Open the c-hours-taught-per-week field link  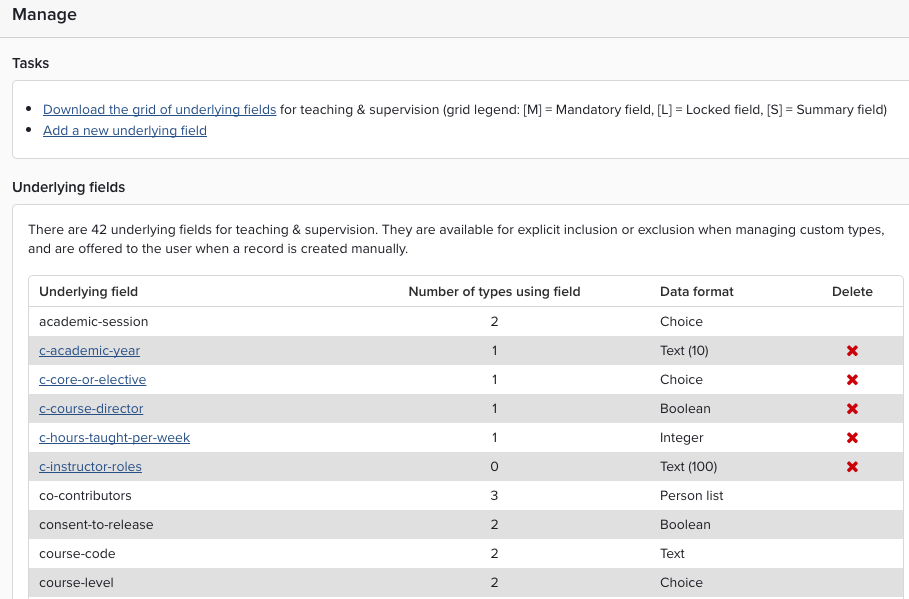(114, 438)
